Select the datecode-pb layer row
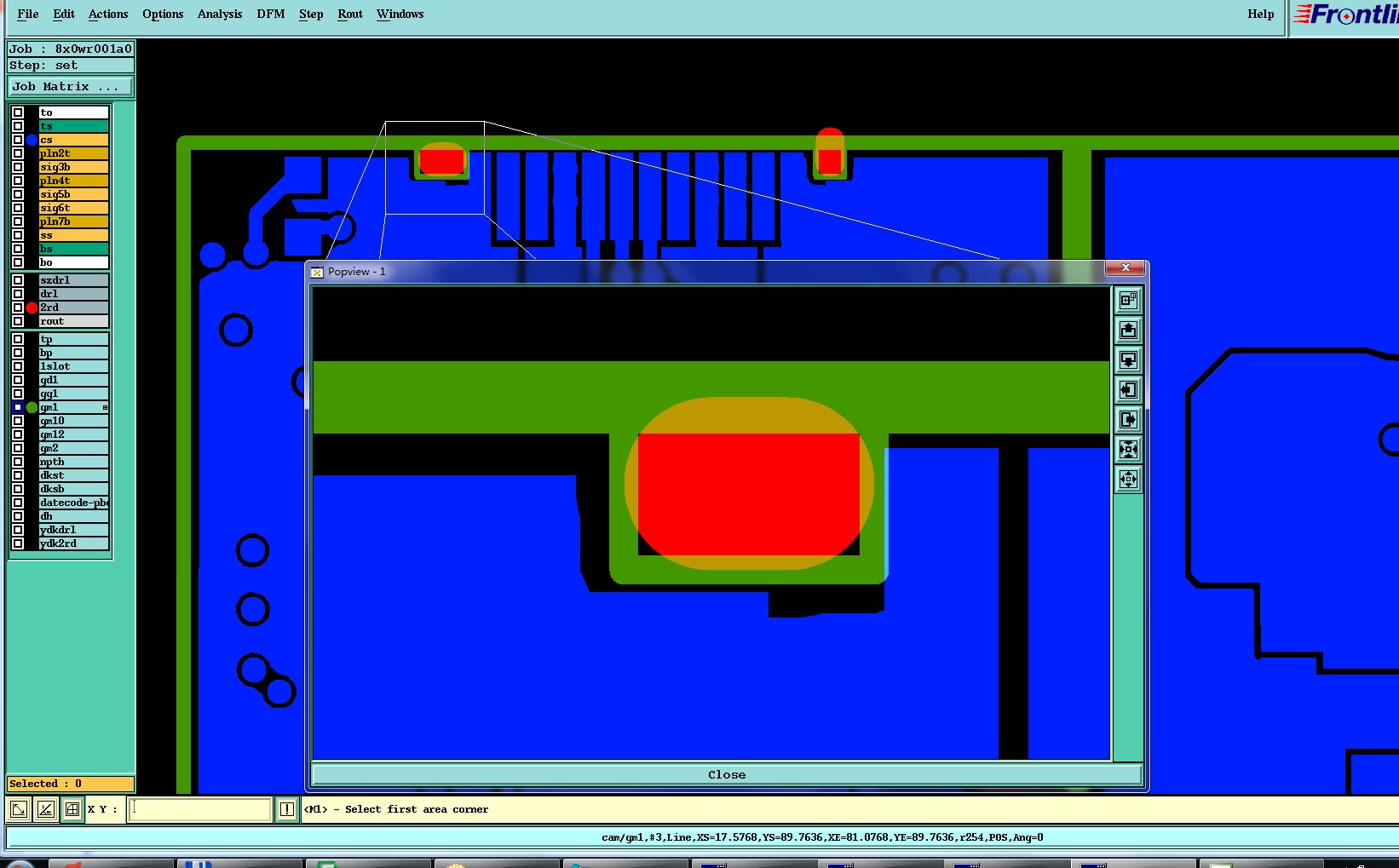Screen dimensions: 1399x868 (73, 503)
